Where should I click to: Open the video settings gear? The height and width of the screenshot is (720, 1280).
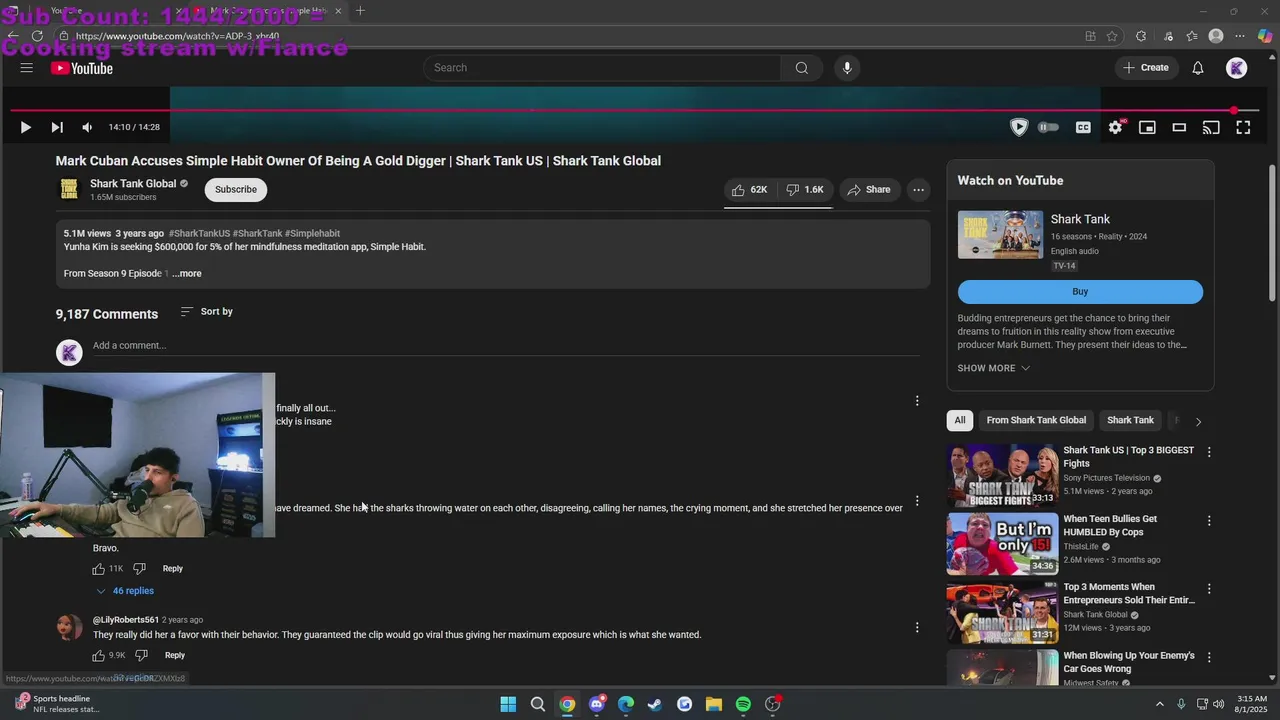[1115, 127]
